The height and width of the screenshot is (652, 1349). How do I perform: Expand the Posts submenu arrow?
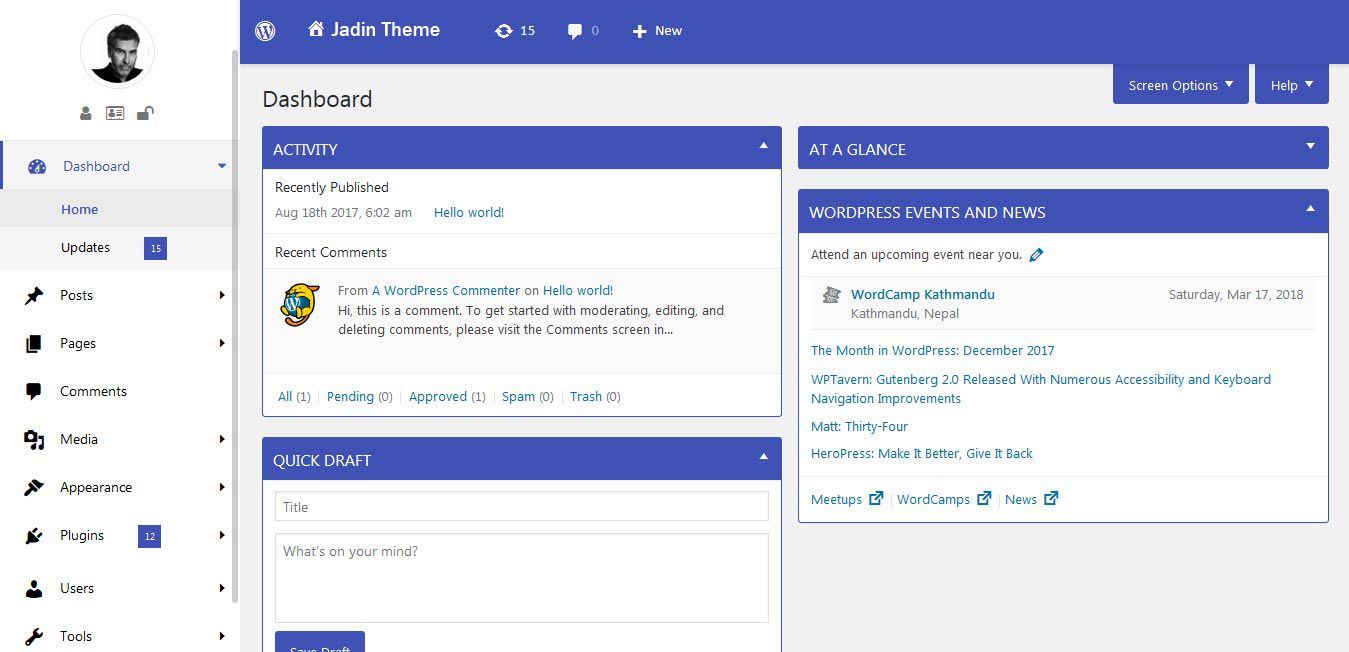coord(222,295)
